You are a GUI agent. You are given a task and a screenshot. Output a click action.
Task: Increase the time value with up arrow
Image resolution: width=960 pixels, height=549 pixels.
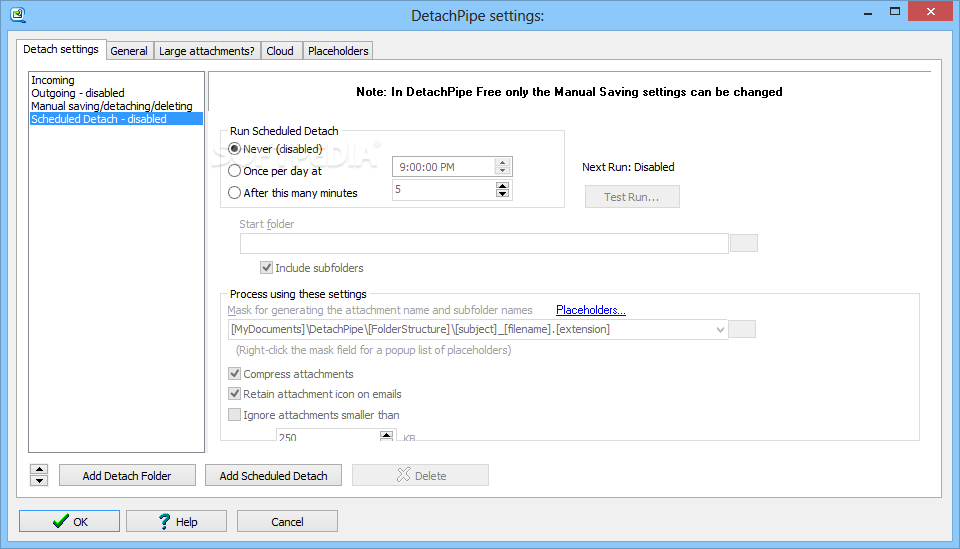tap(502, 162)
